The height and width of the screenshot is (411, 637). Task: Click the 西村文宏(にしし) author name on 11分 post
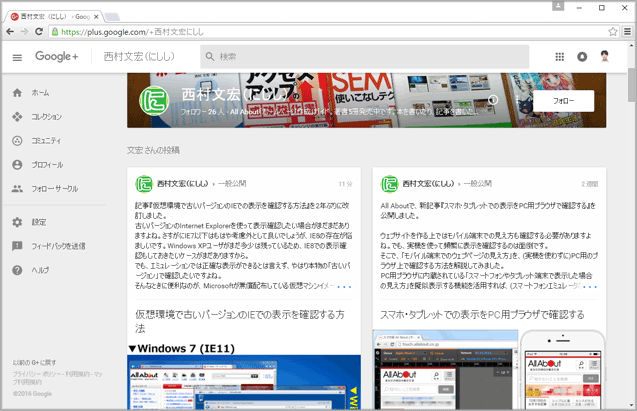pyautogui.click(x=183, y=184)
